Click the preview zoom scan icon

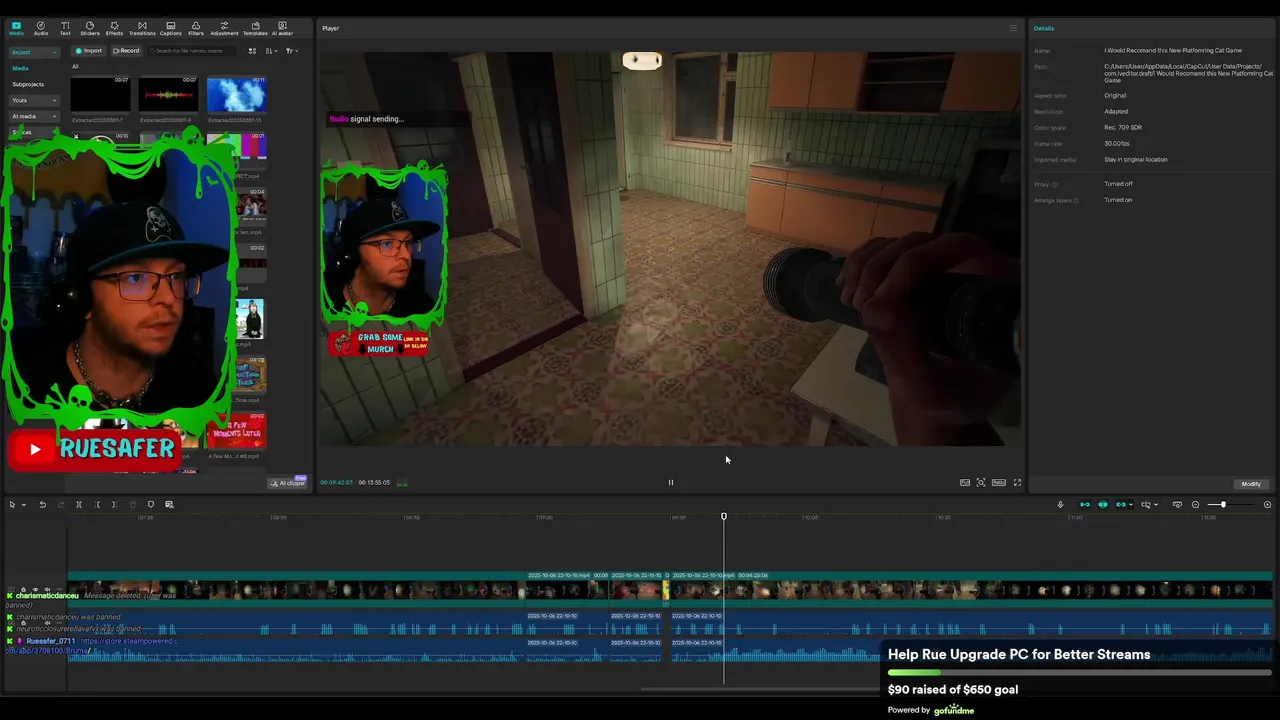pyautogui.click(x=981, y=482)
